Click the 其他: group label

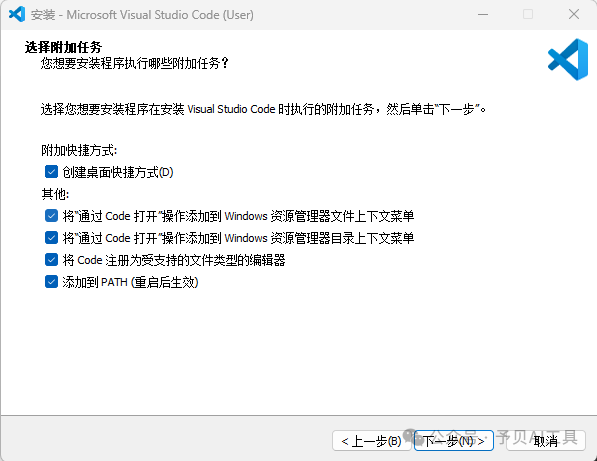pos(55,194)
